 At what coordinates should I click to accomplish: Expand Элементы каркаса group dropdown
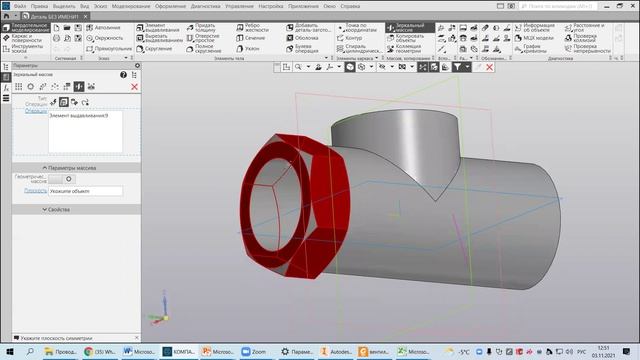[376, 58]
